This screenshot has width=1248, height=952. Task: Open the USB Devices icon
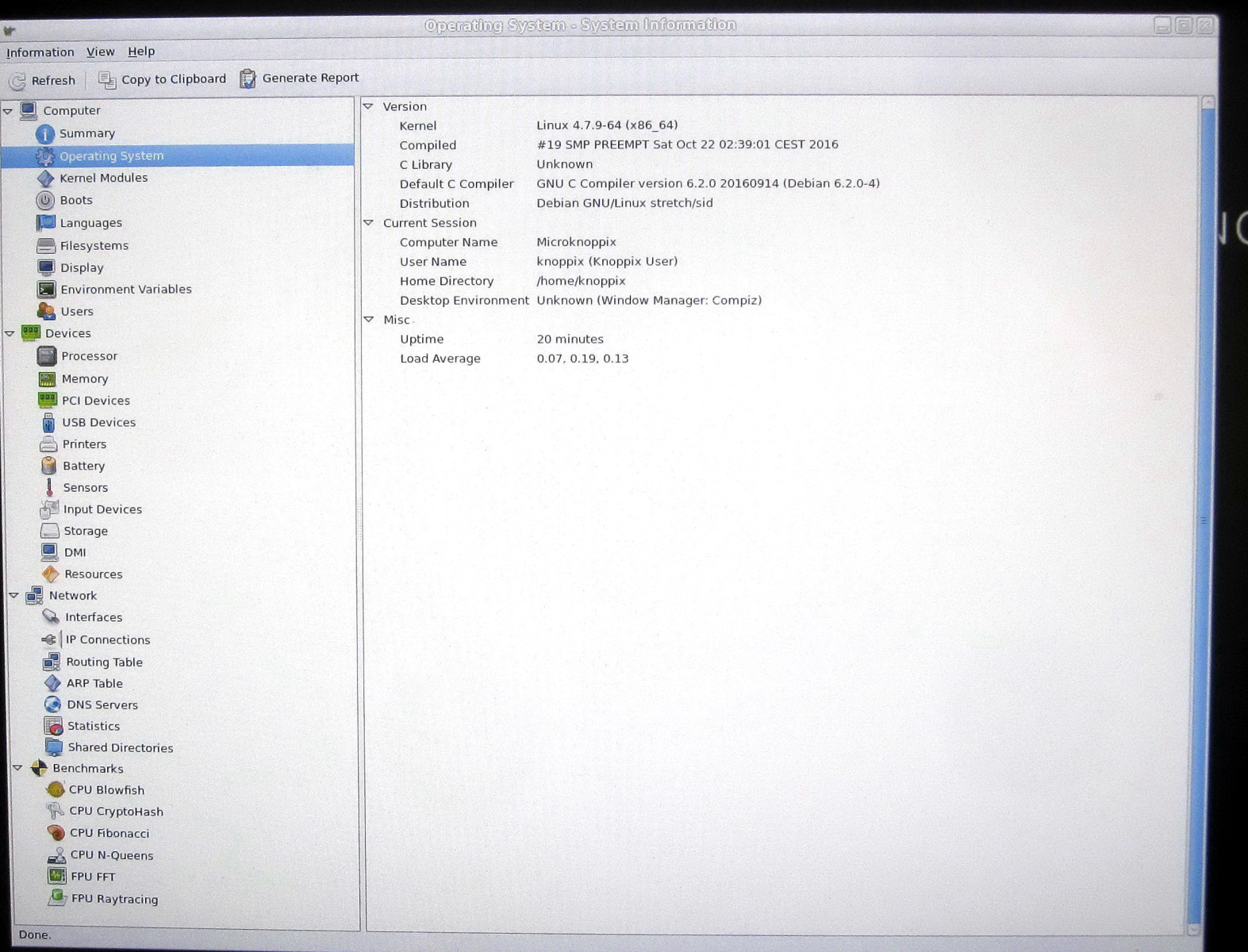48,422
